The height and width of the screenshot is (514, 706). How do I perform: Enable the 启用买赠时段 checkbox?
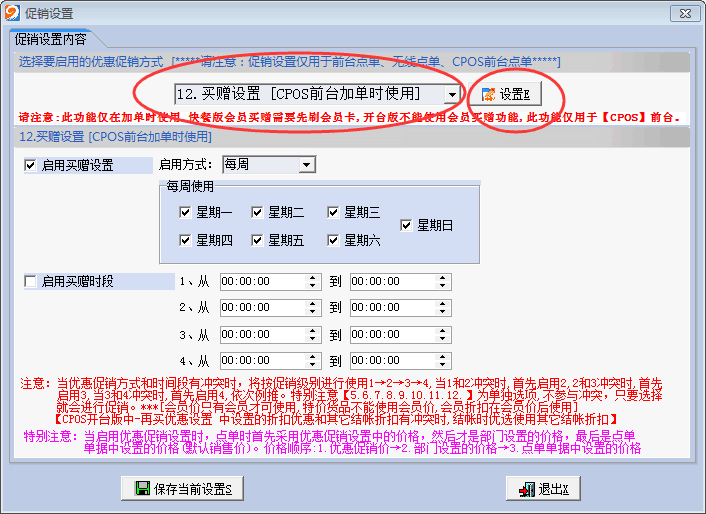tap(30, 282)
